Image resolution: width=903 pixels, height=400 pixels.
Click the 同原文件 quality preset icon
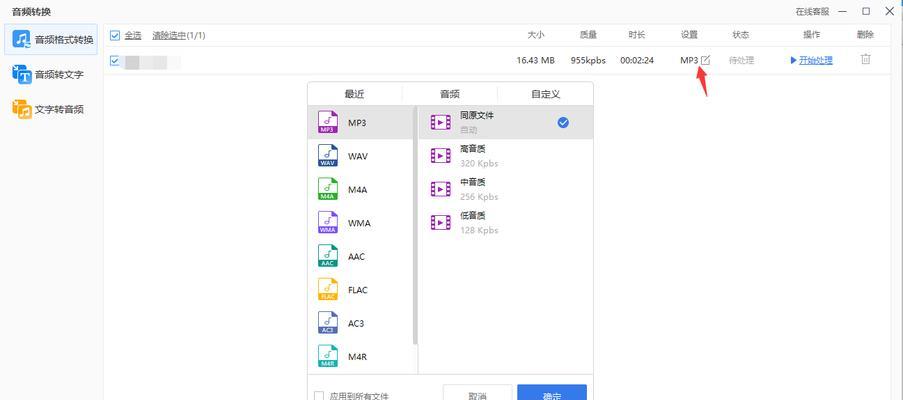coord(441,122)
